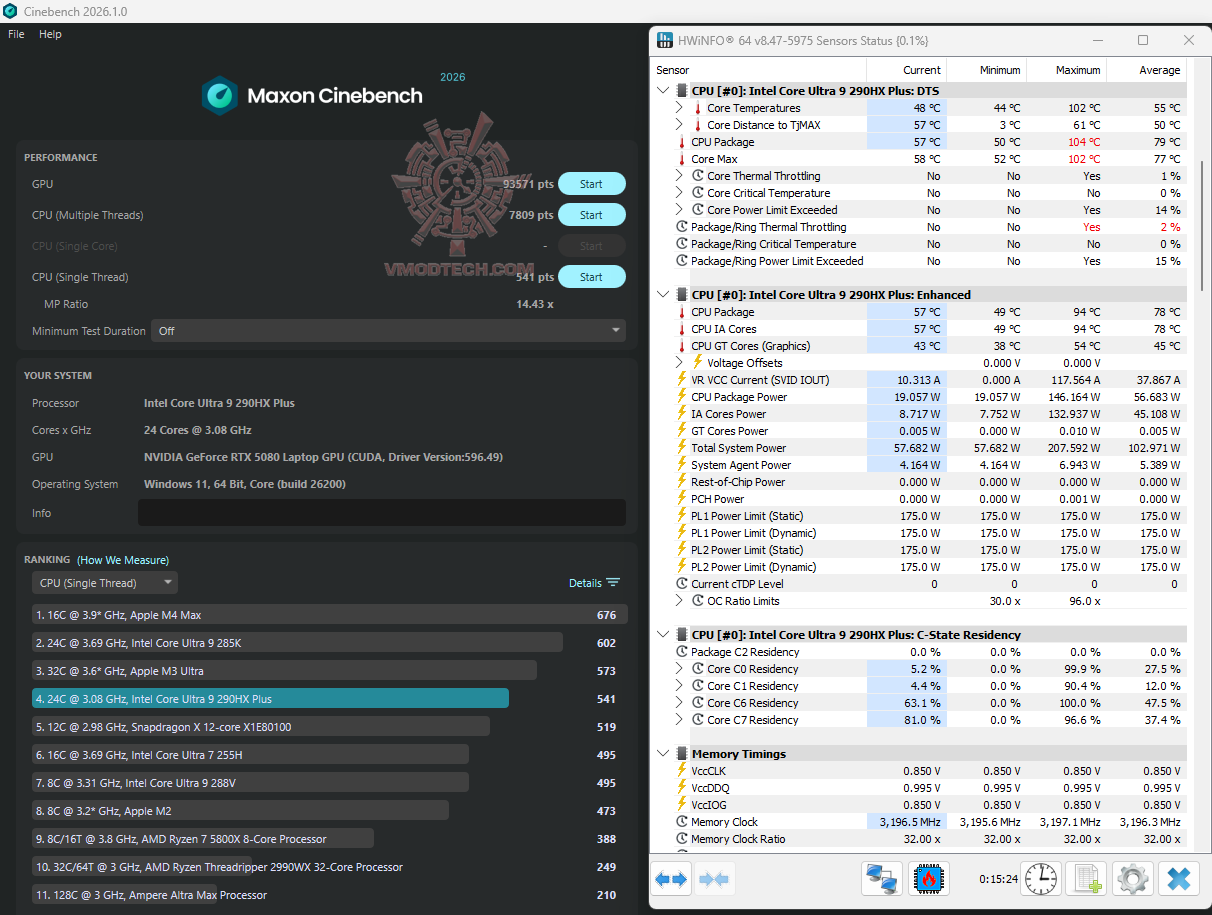Collapse the CPU DTS sensor group
This screenshot has width=1212, height=915.
(664, 91)
